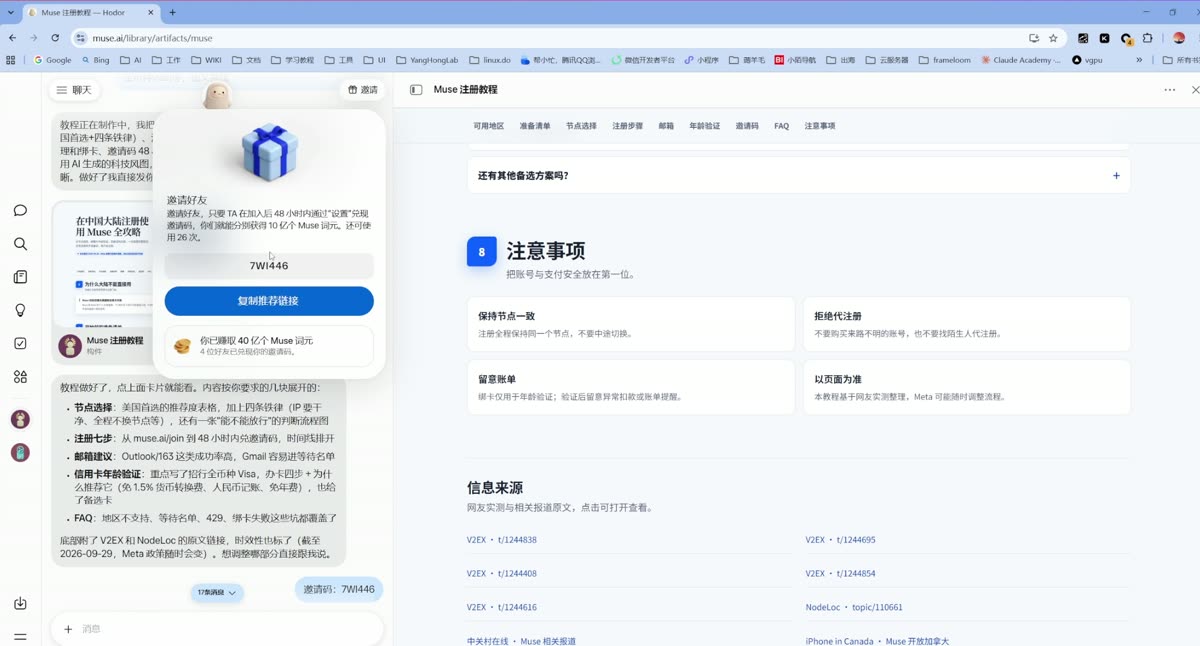Click the black K extension icon
Image resolution: width=1200 pixels, height=646 pixels.
(x=1104, y=38)
